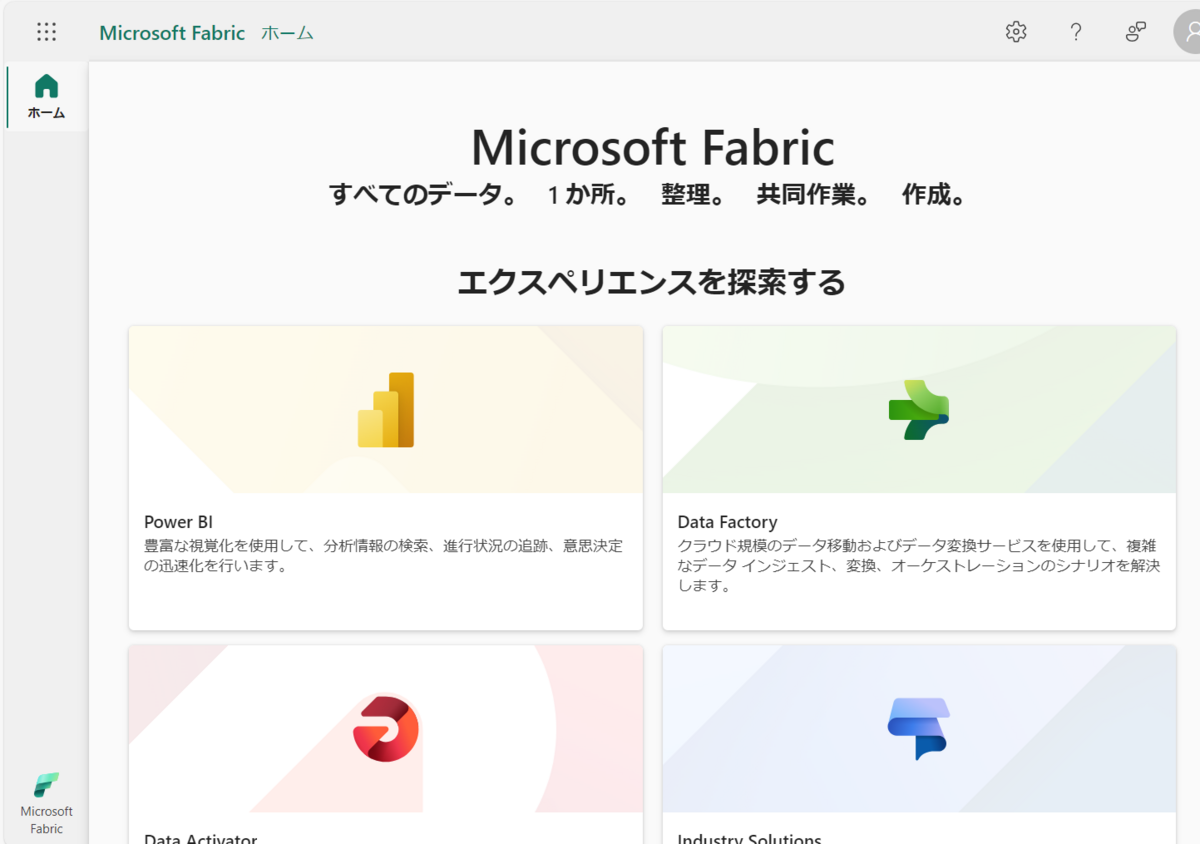1200x844 pixels.
Task: Click the Industry Solutions blue logo
Action: pos(919,729)
